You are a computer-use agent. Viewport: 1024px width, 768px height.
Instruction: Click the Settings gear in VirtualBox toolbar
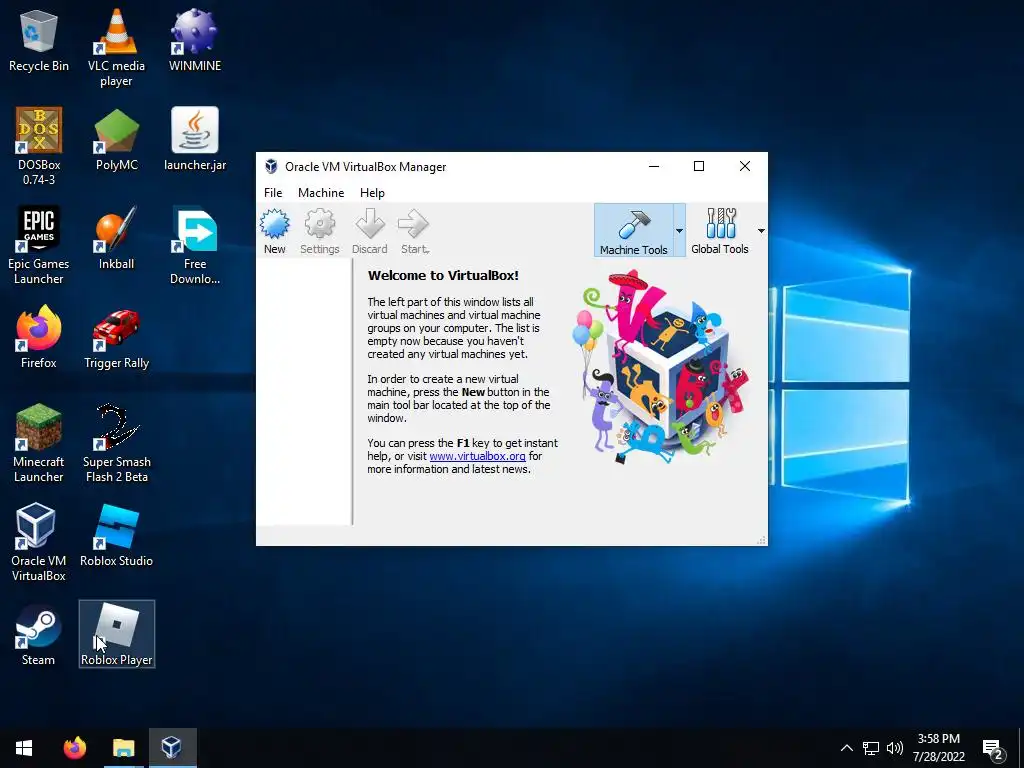(x=319, y=231)
